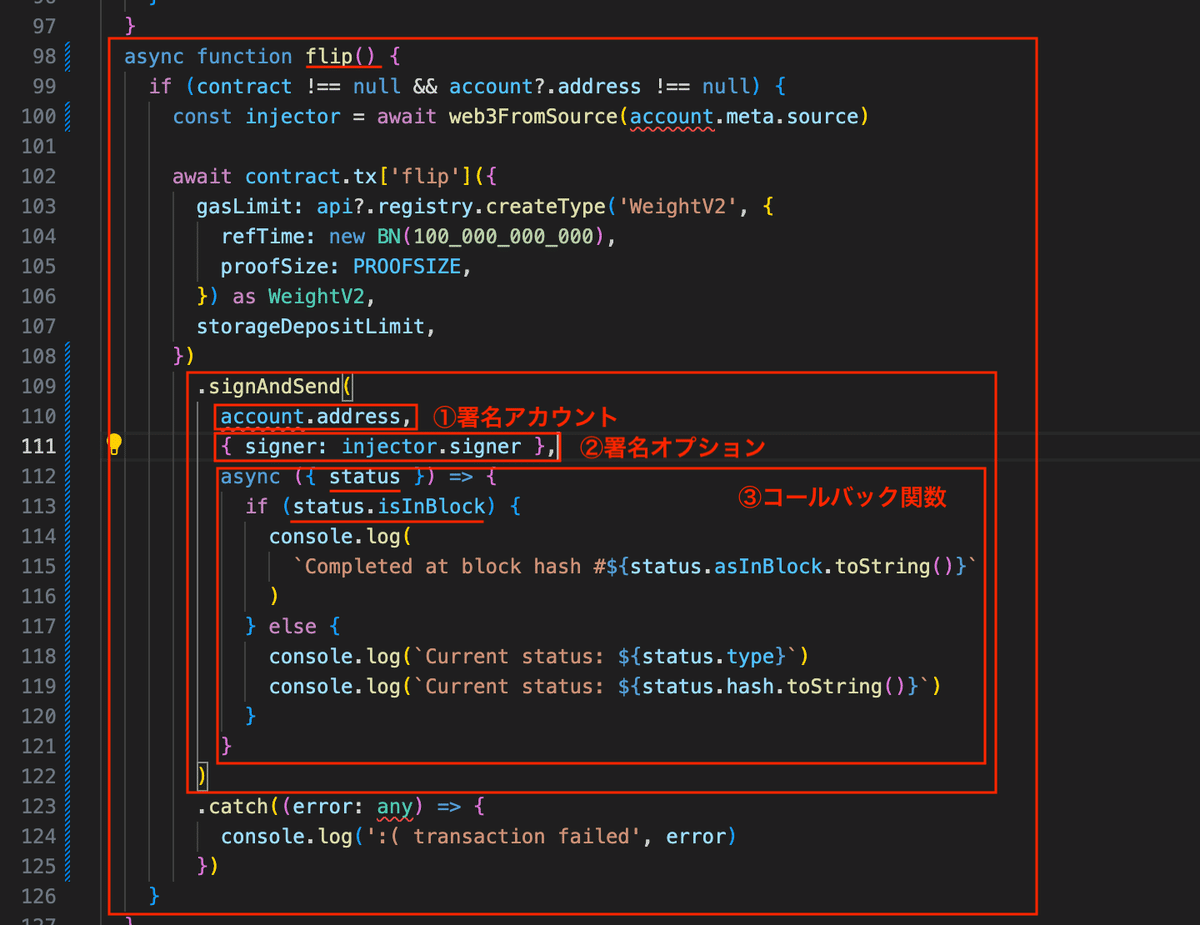This screenshot has height=925, width=1200.
Task: Click account.address on line 110
Action: 310,416
